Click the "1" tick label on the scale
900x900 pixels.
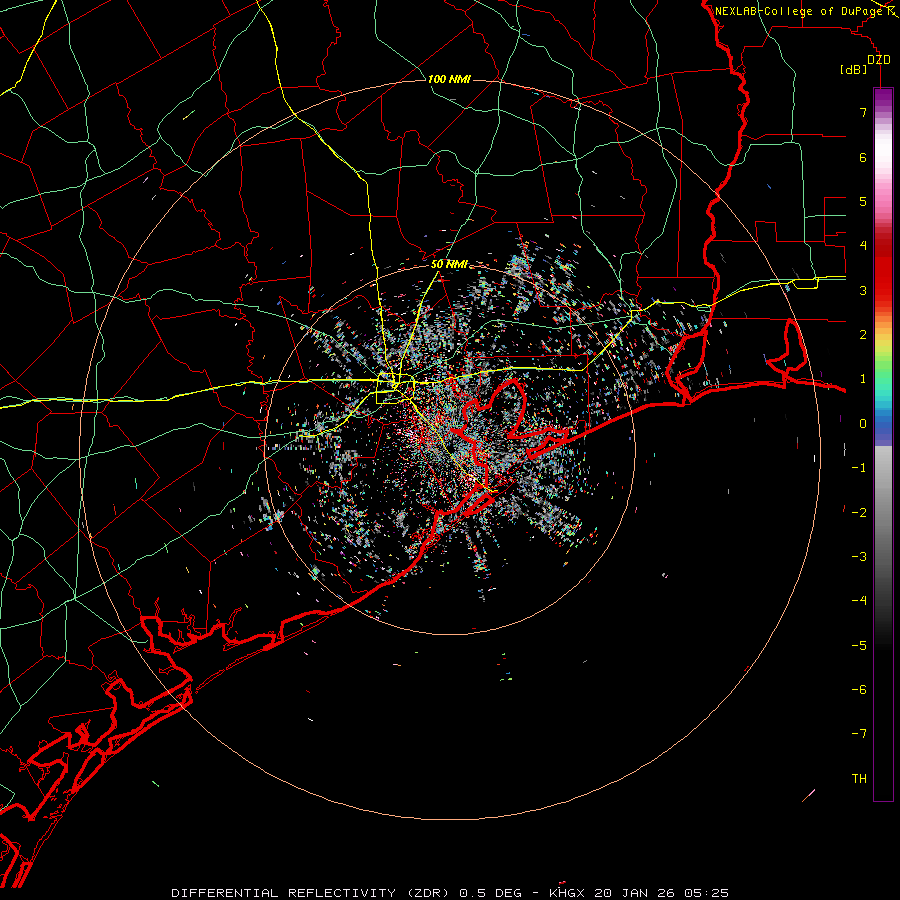coord(863,379)
